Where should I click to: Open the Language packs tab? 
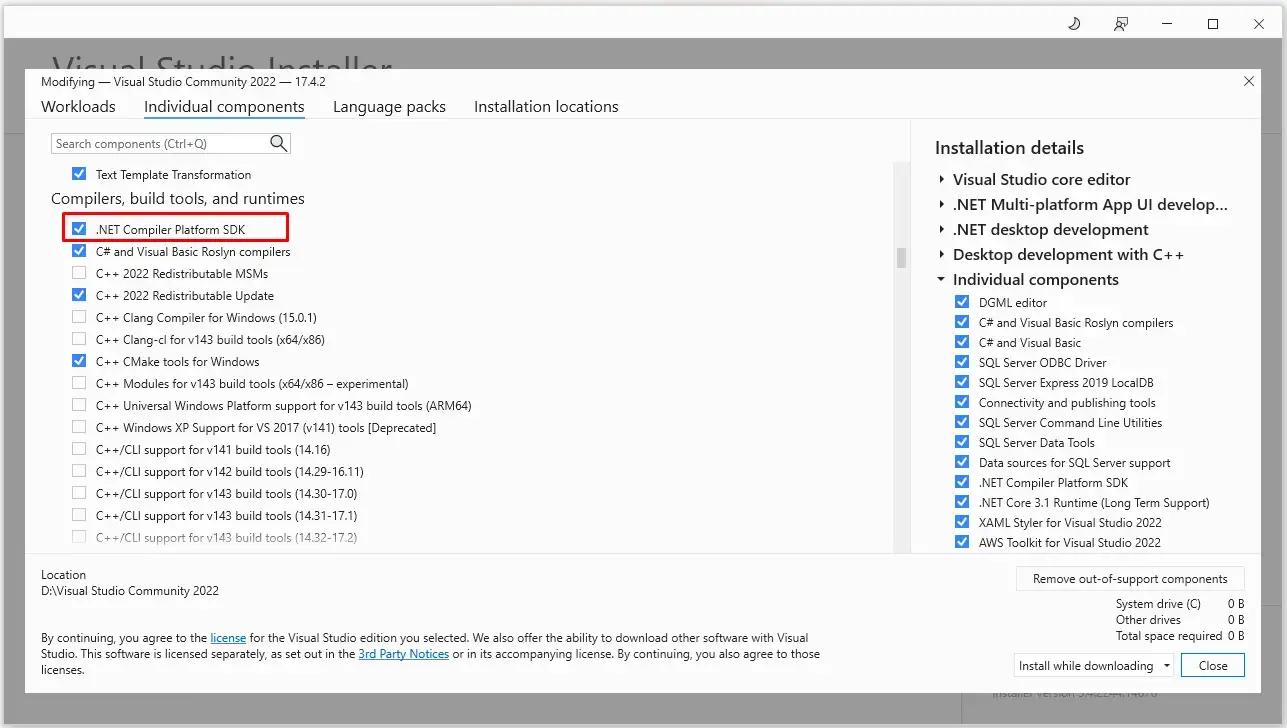coord(389,107)
